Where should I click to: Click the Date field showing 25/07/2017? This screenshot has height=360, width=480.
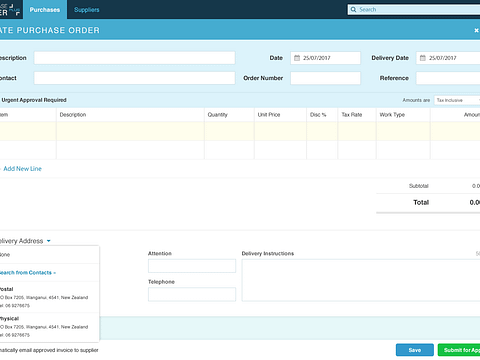click(x=325, y=58)
